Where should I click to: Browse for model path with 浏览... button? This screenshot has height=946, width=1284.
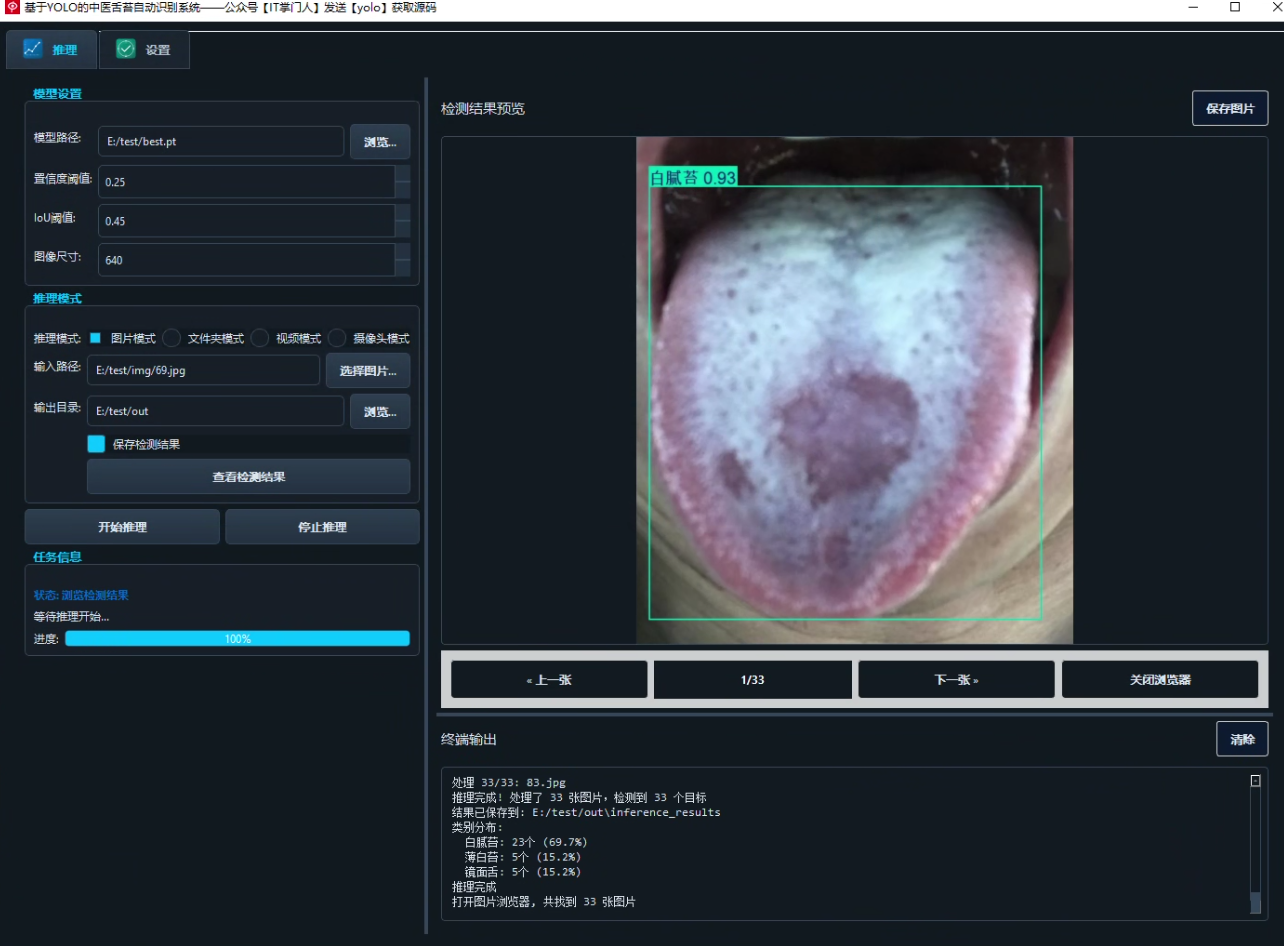pos(380,142)
